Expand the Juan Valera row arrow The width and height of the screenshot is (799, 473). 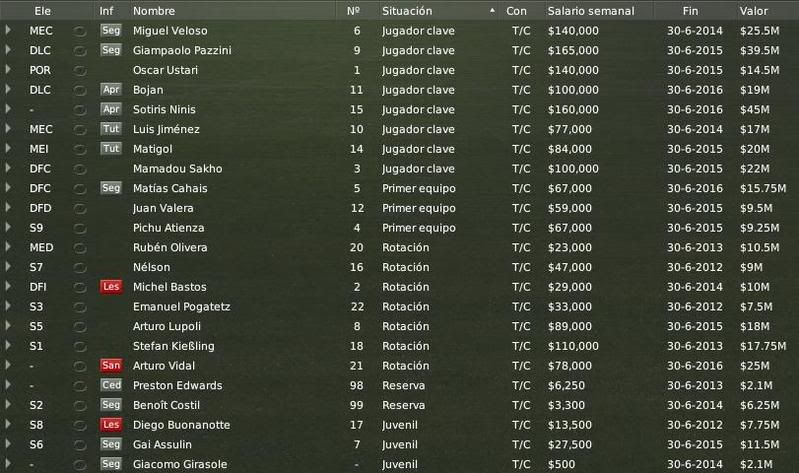coord(8,207)
